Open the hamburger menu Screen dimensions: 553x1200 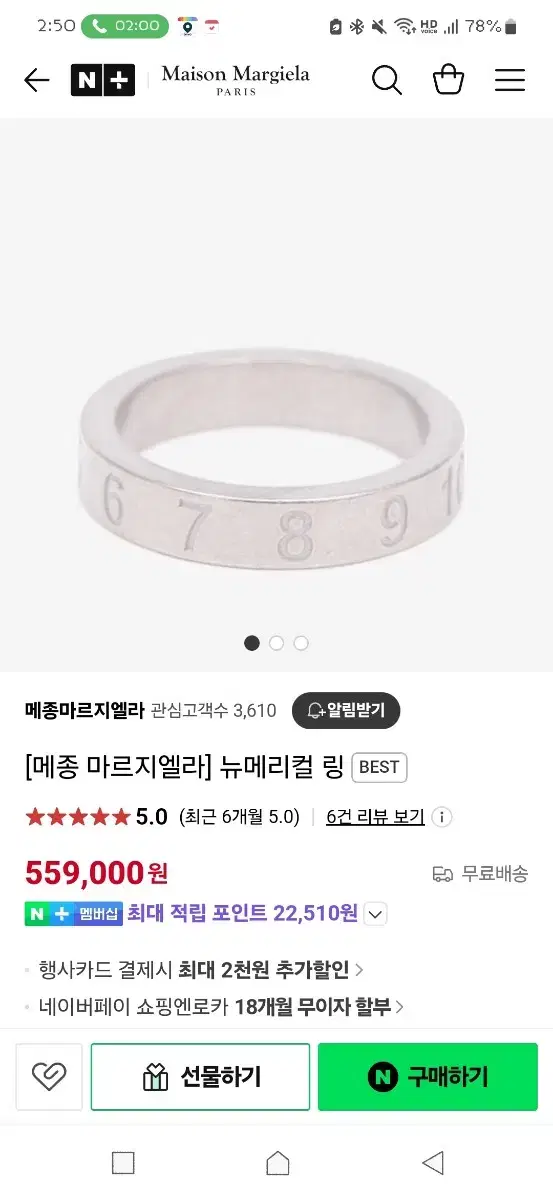pos(510,80)
